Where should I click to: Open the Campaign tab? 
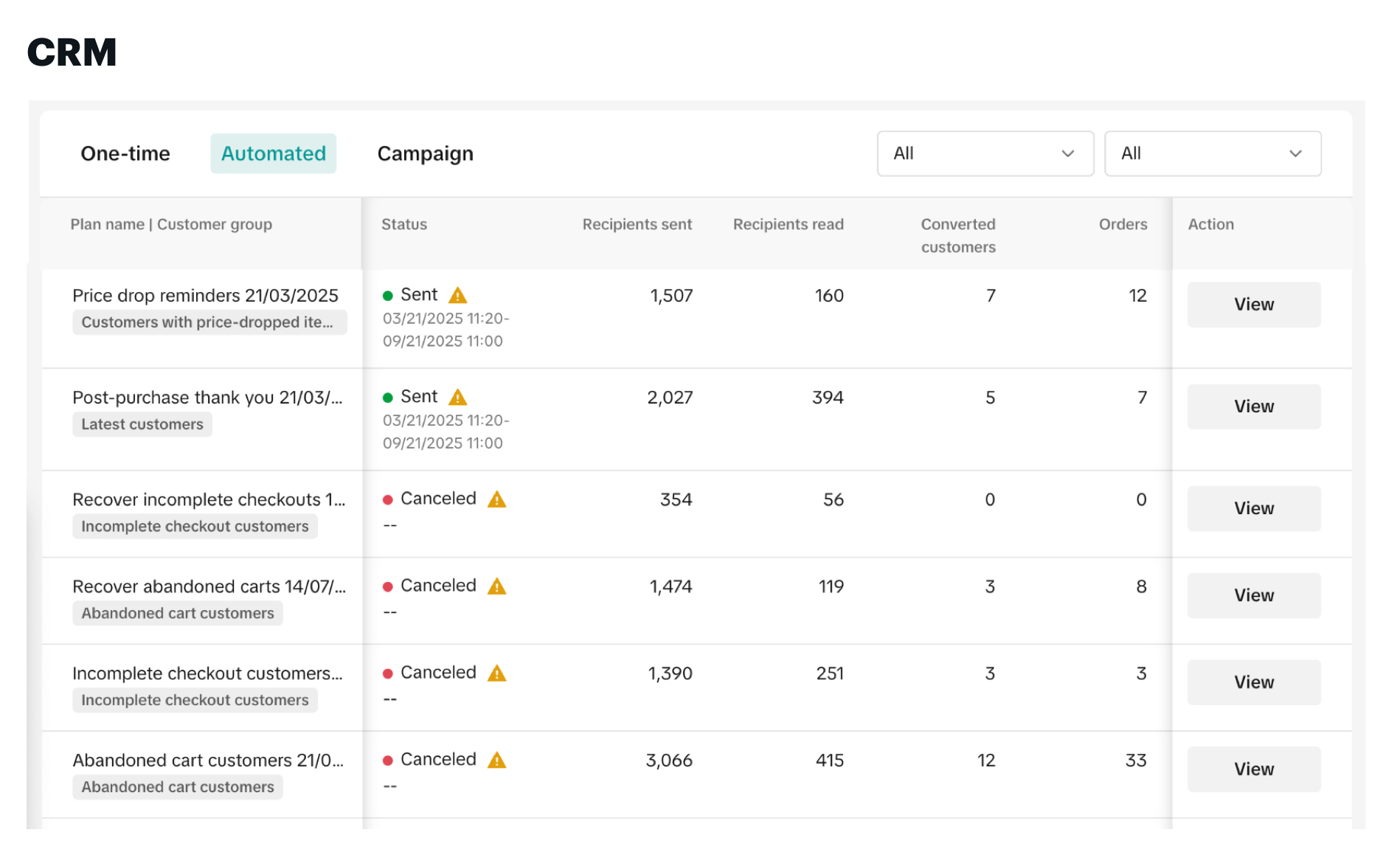tap(425, 153)
